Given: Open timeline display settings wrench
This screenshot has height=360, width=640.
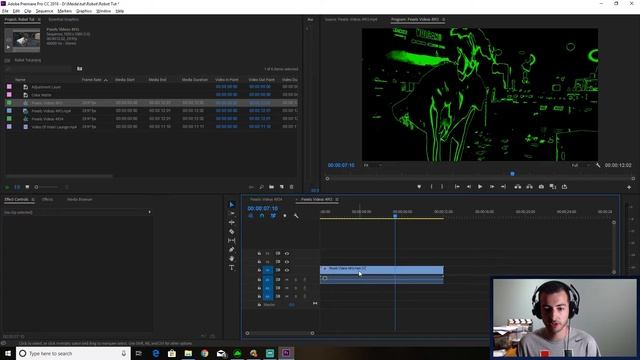Looking at the screenshot, I should (296, 216).
